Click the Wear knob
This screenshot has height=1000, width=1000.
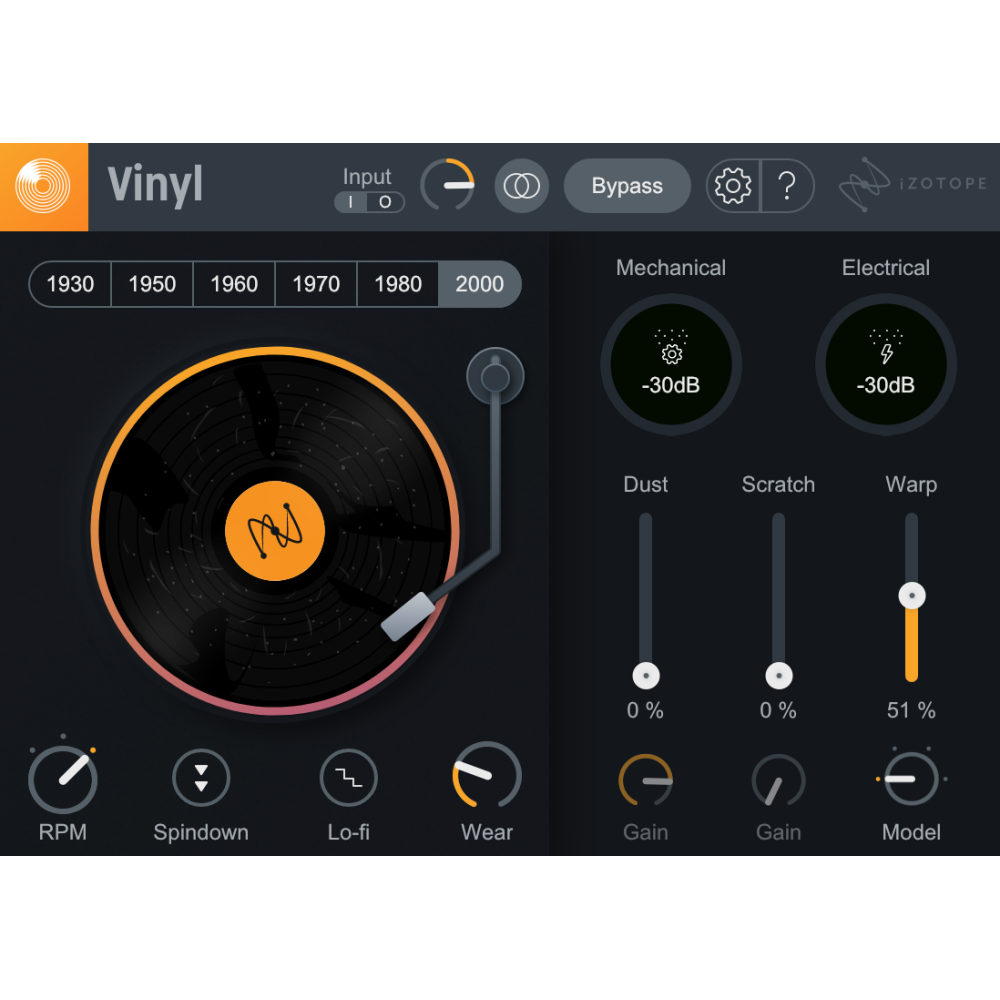tap(486, 778)
